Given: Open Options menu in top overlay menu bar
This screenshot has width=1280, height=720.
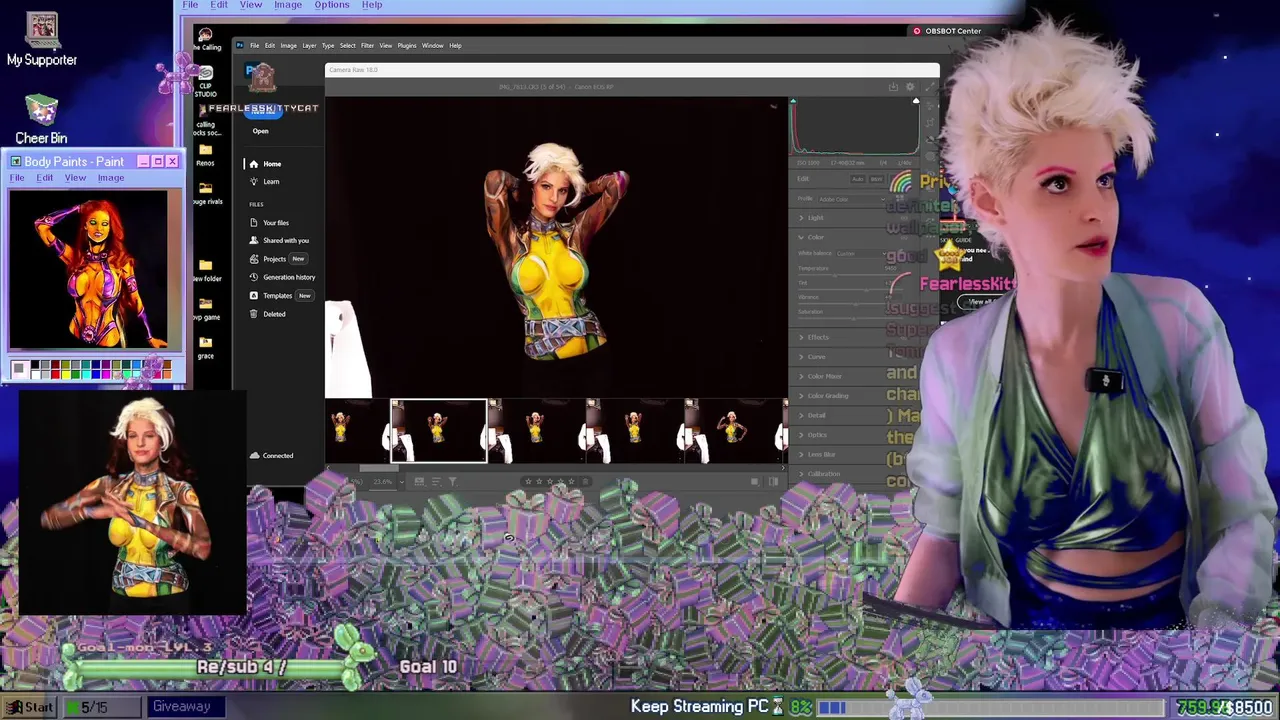Looking at the screenshot, I should coord(332,5).
